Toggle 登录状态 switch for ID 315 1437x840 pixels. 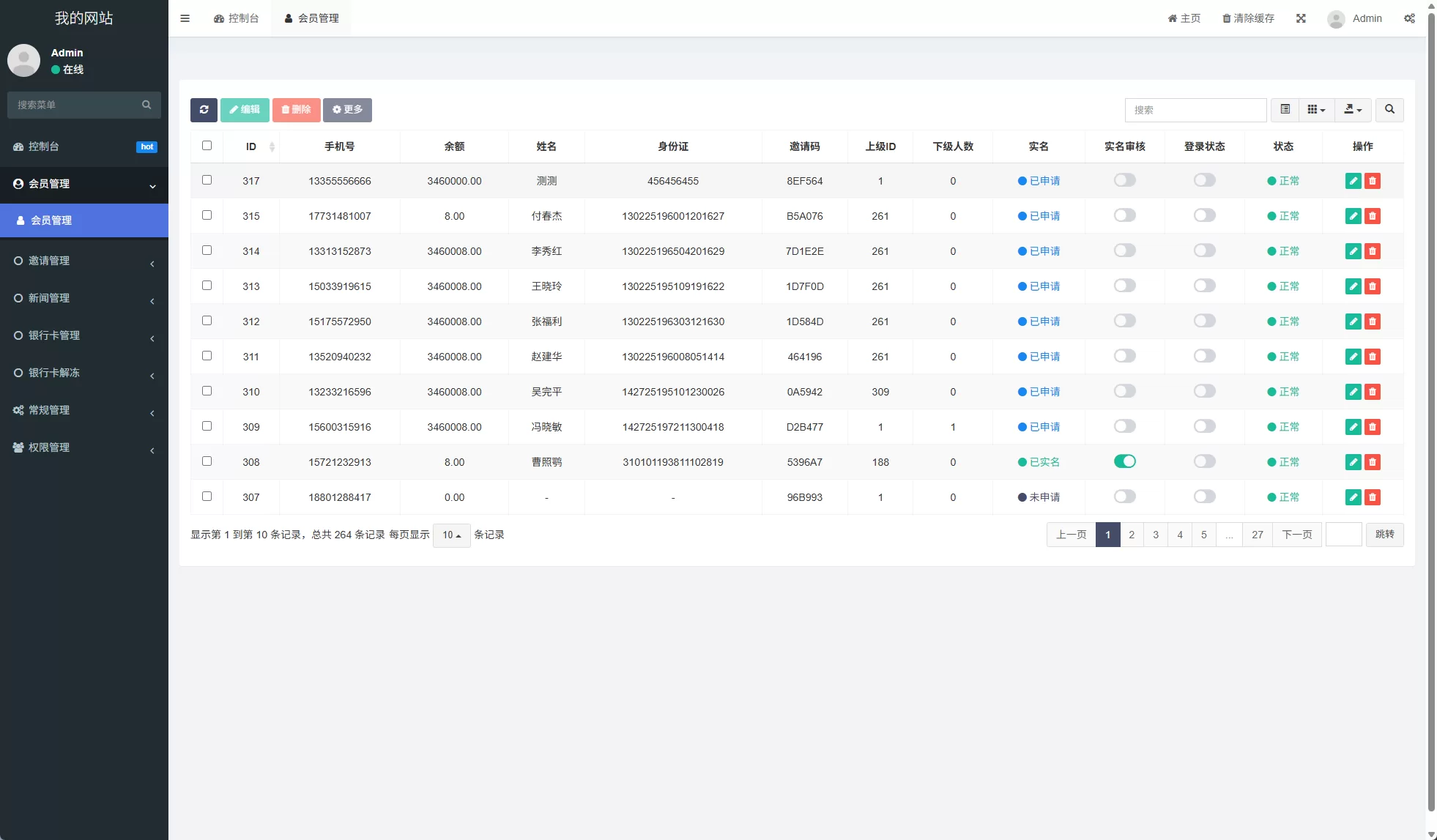click(1204, 215)
